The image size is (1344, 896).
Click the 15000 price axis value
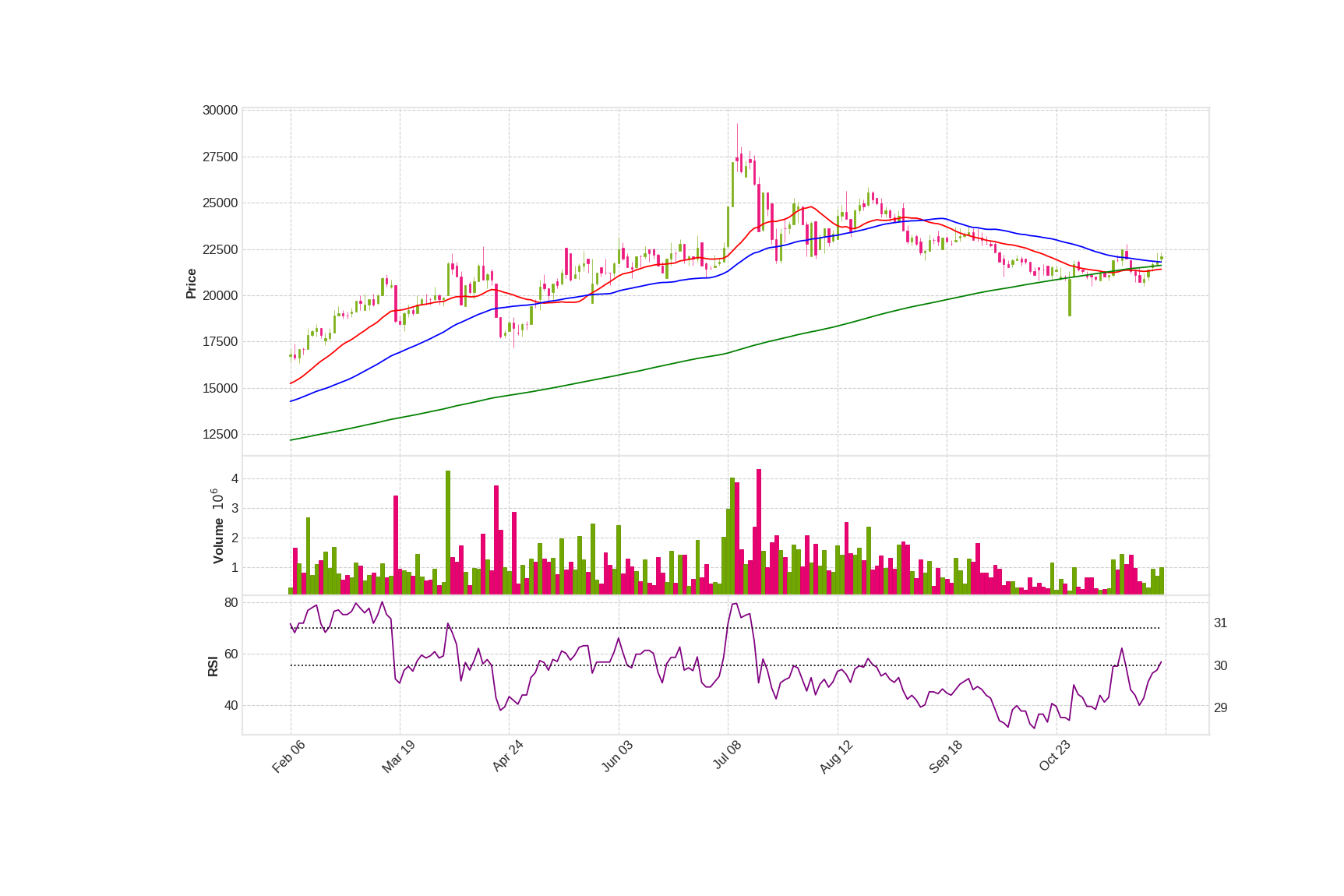pos(220,389)
